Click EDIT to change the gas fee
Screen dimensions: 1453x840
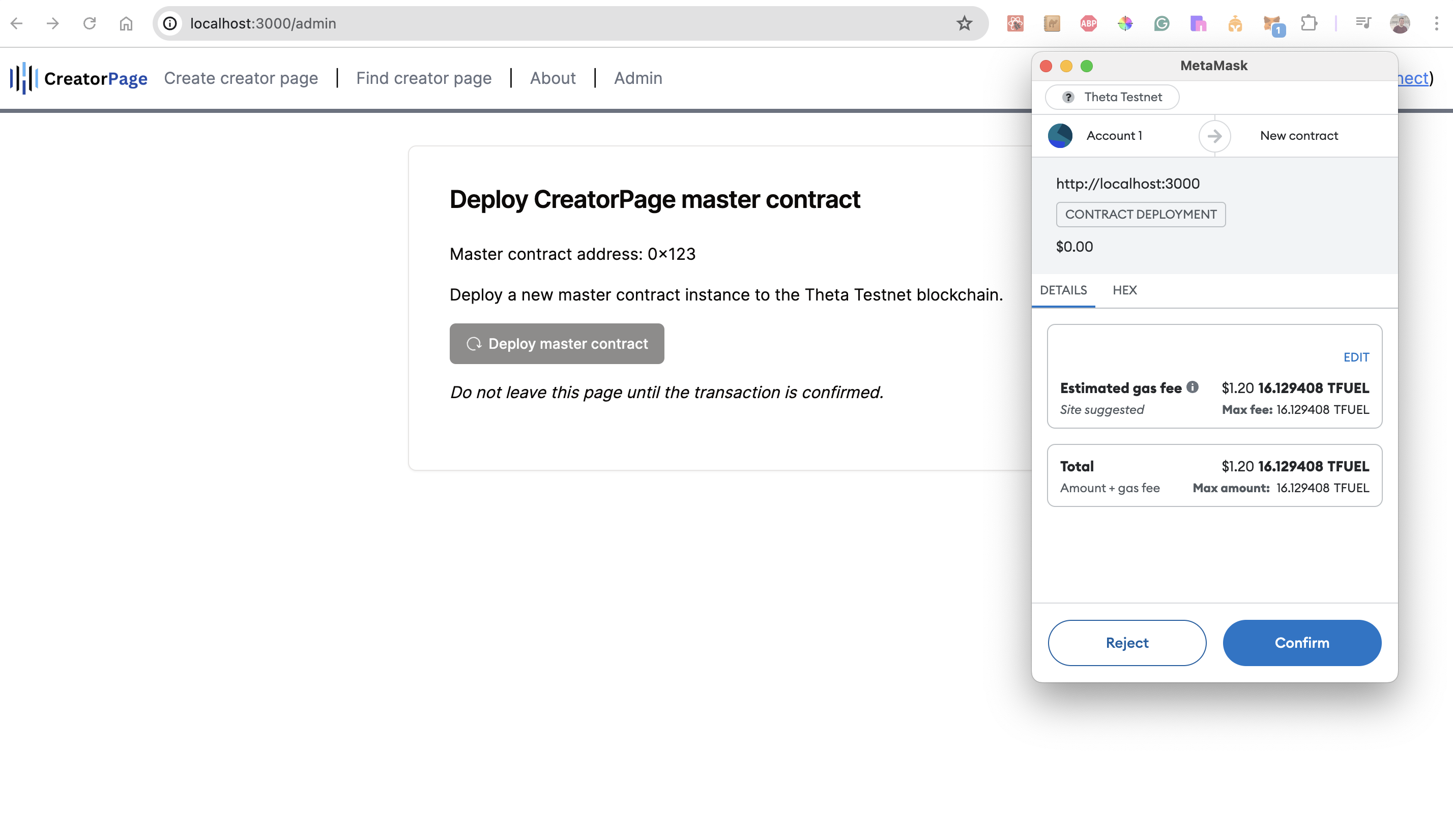click(x=1355, y=357)
